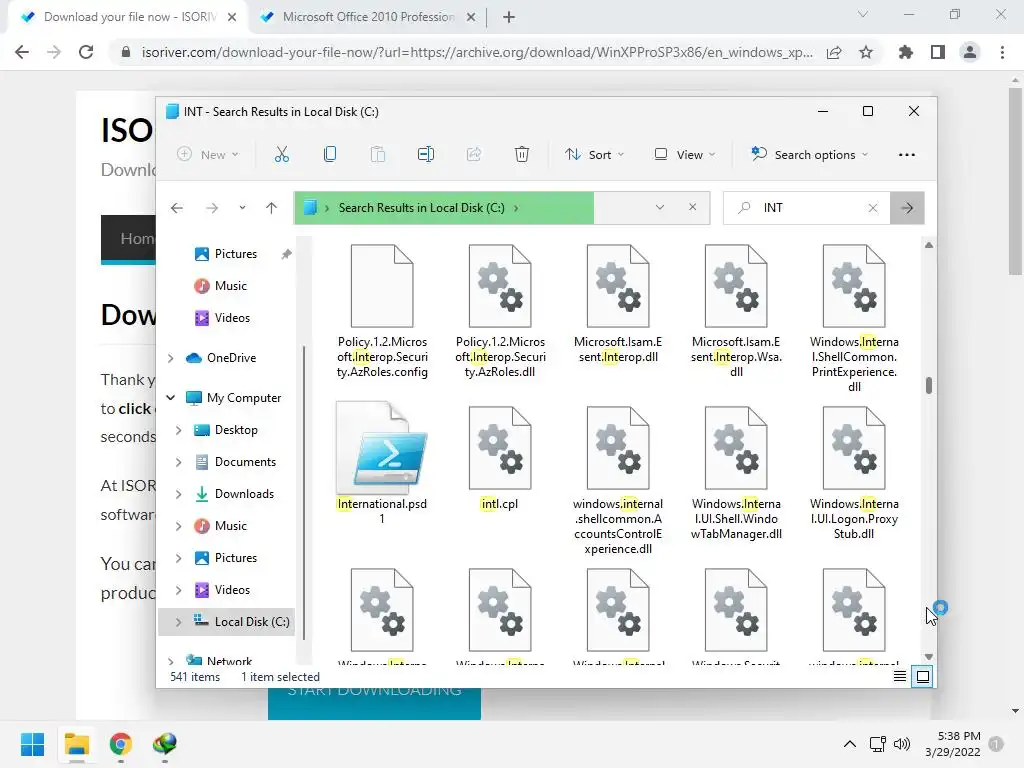Image resolution: width=1024 pixels, height=768 pixels.
Task: Run search with the arrow button beside INT
Action: point(907,208)
